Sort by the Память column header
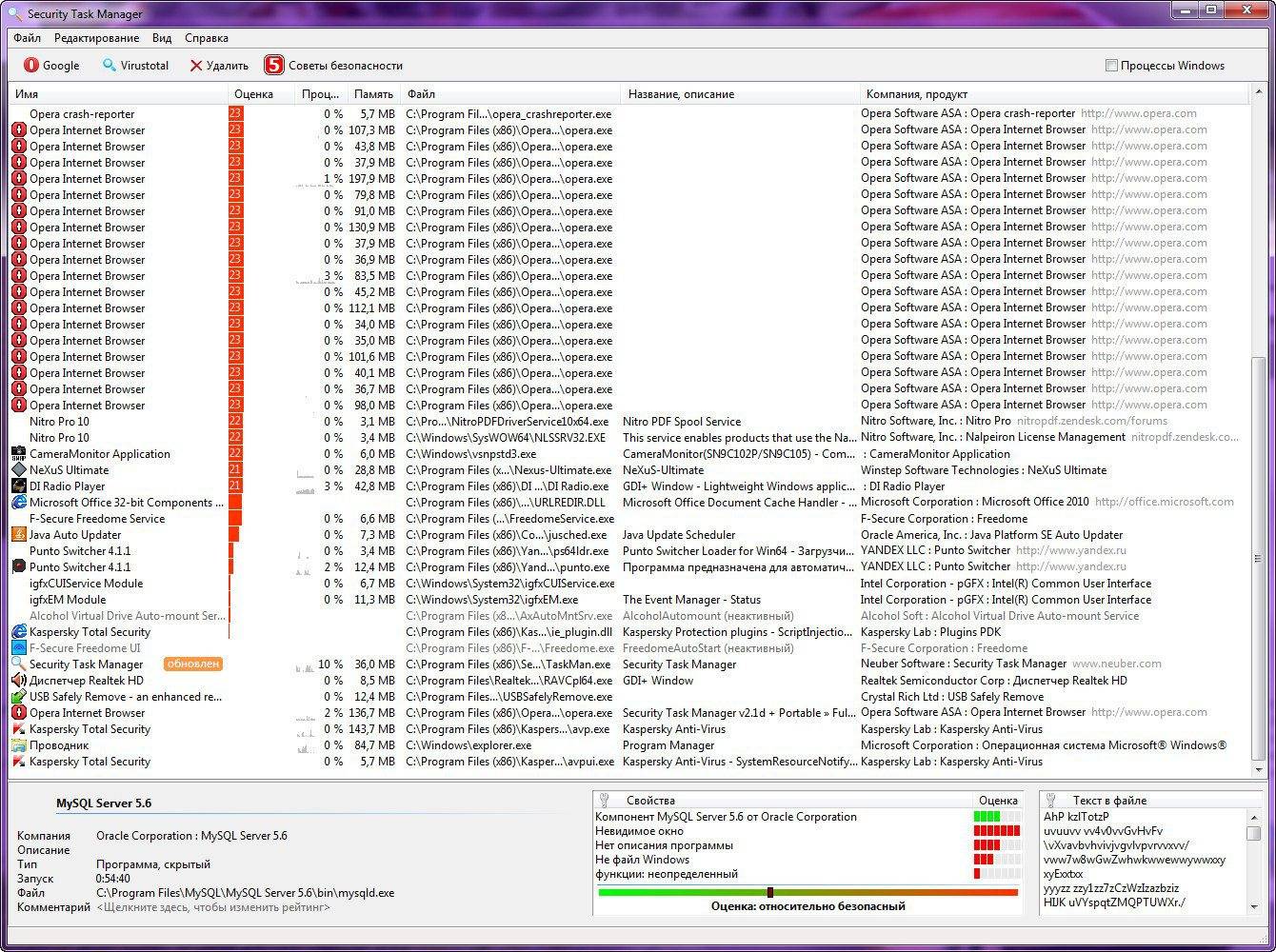 [373, 94]
